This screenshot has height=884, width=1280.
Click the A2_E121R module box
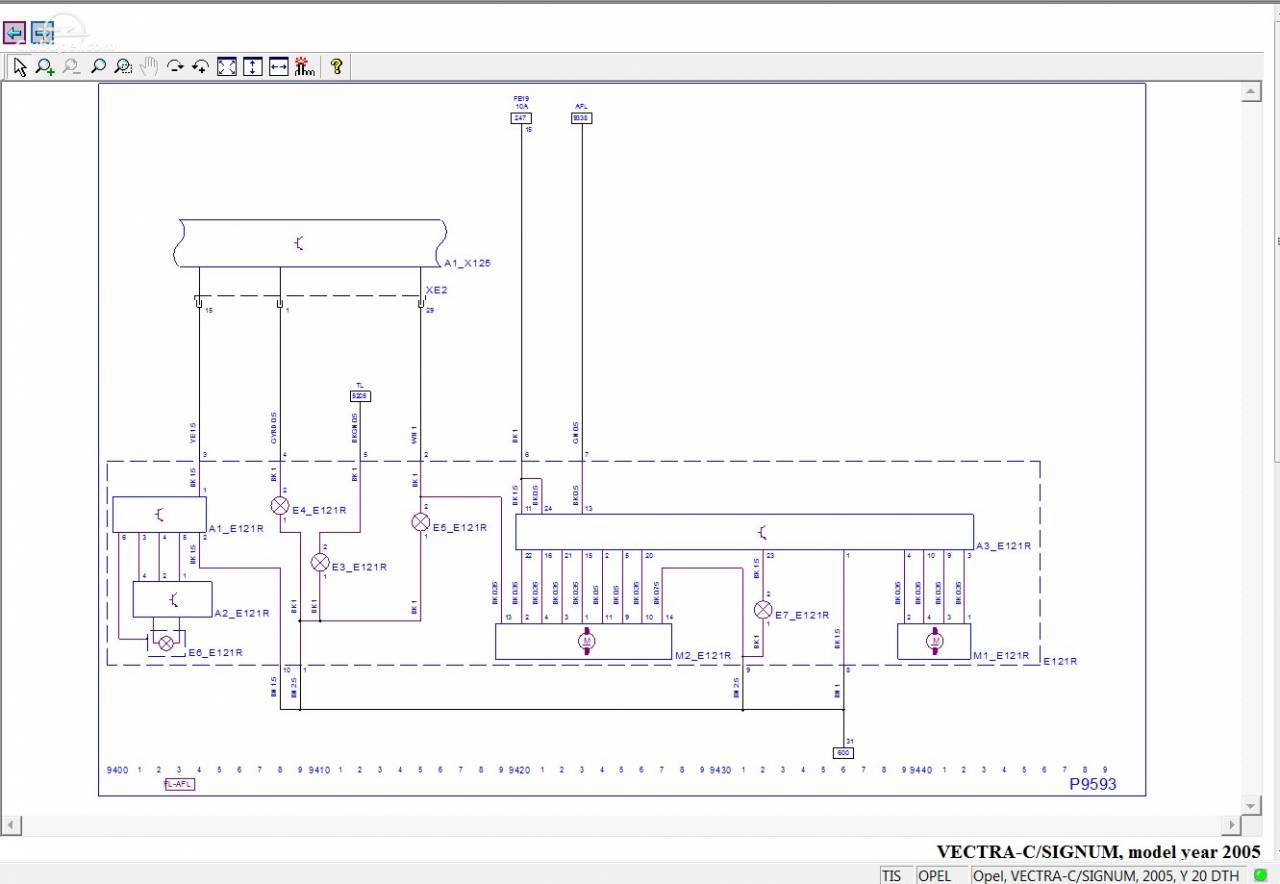click(173, 599)
